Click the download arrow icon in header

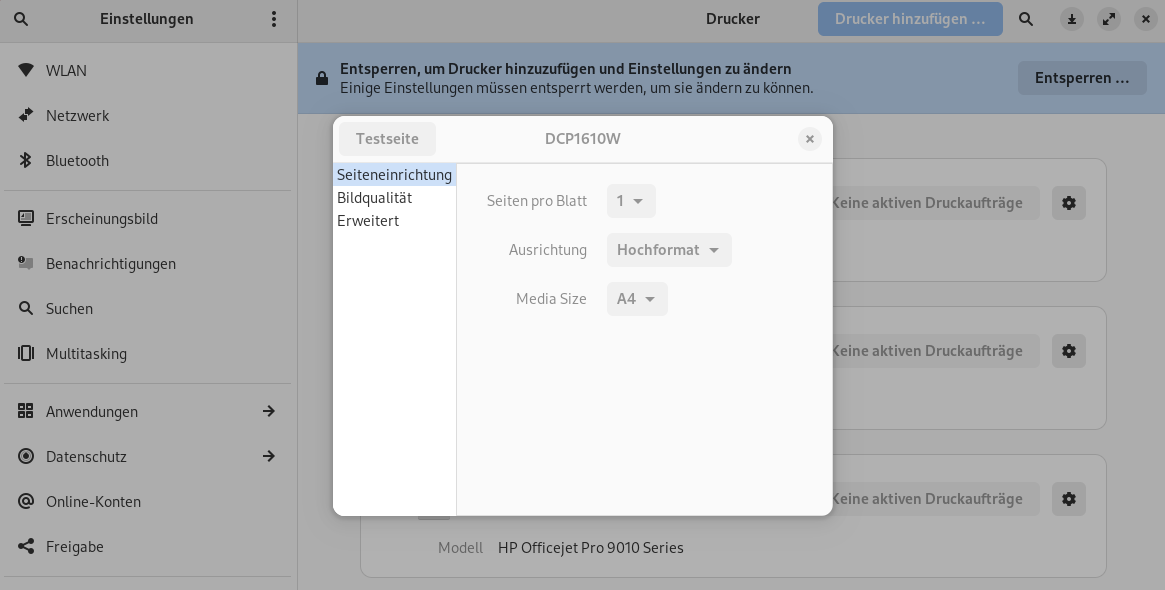pos(1072,19)
